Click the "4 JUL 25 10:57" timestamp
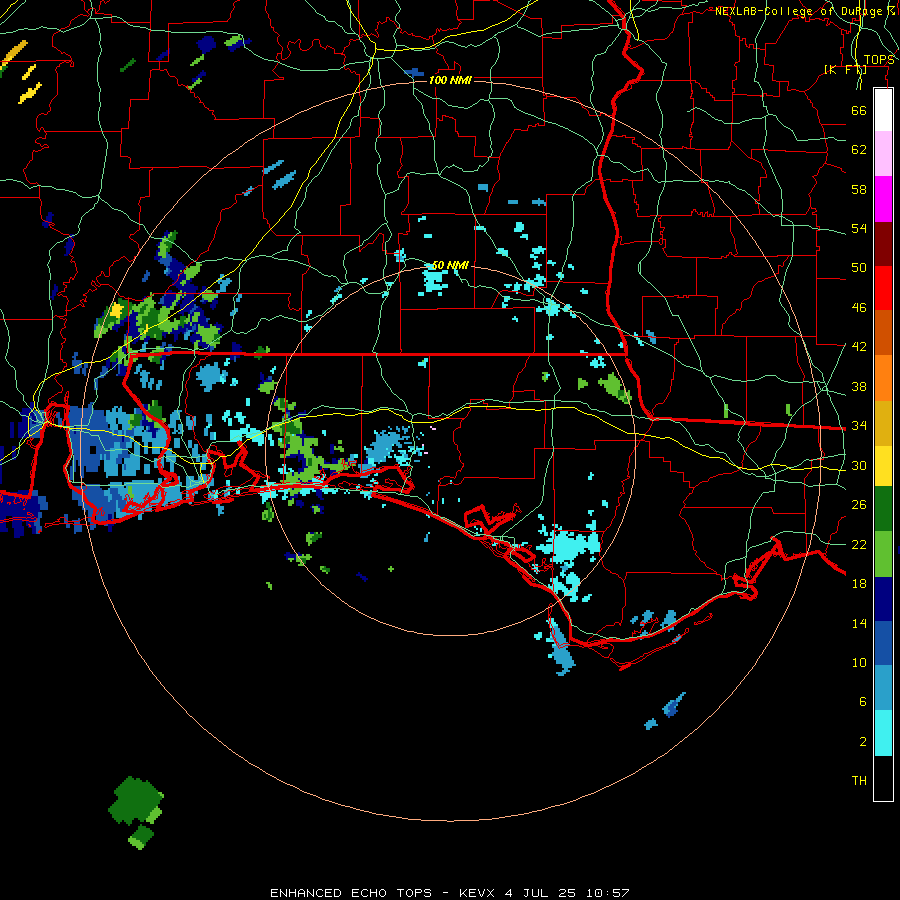The image size is (900, 900). (567, 893)
